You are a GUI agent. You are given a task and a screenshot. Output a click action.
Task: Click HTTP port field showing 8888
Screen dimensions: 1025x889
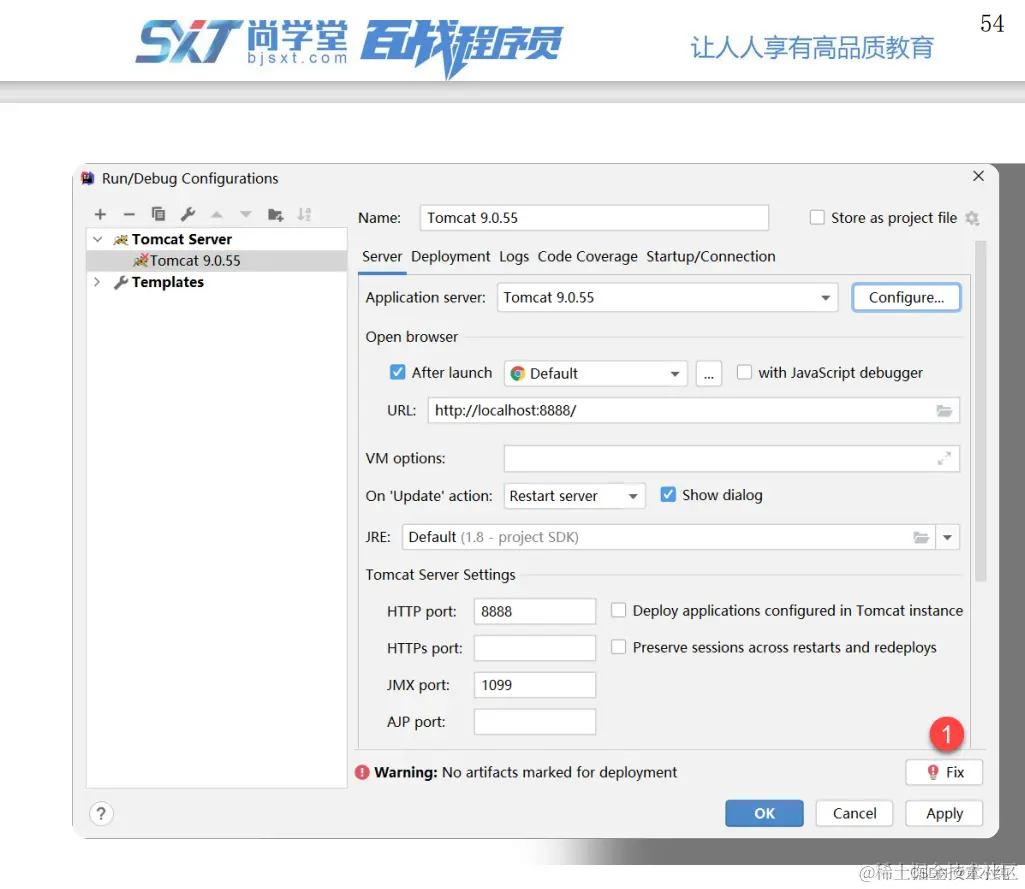click(535, 611)
